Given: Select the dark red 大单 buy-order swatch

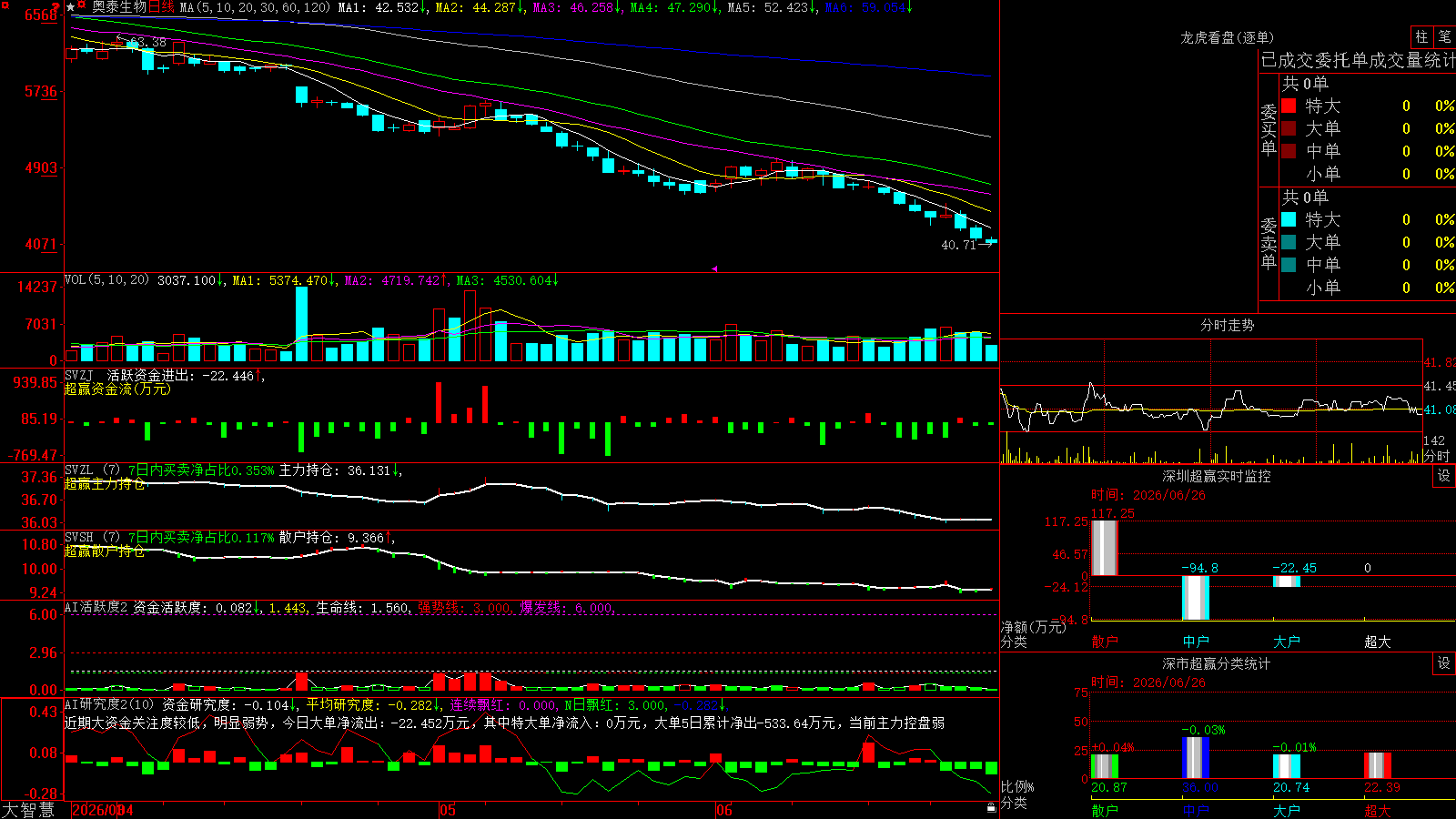Looking at the screenshot, I should pyautogui.click(x=1289, y=128).
